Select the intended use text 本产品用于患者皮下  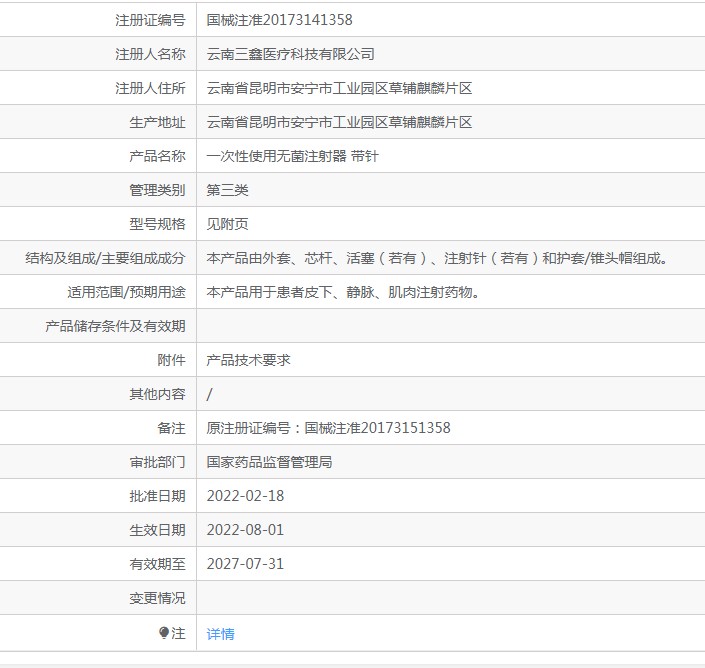[269, 292]
